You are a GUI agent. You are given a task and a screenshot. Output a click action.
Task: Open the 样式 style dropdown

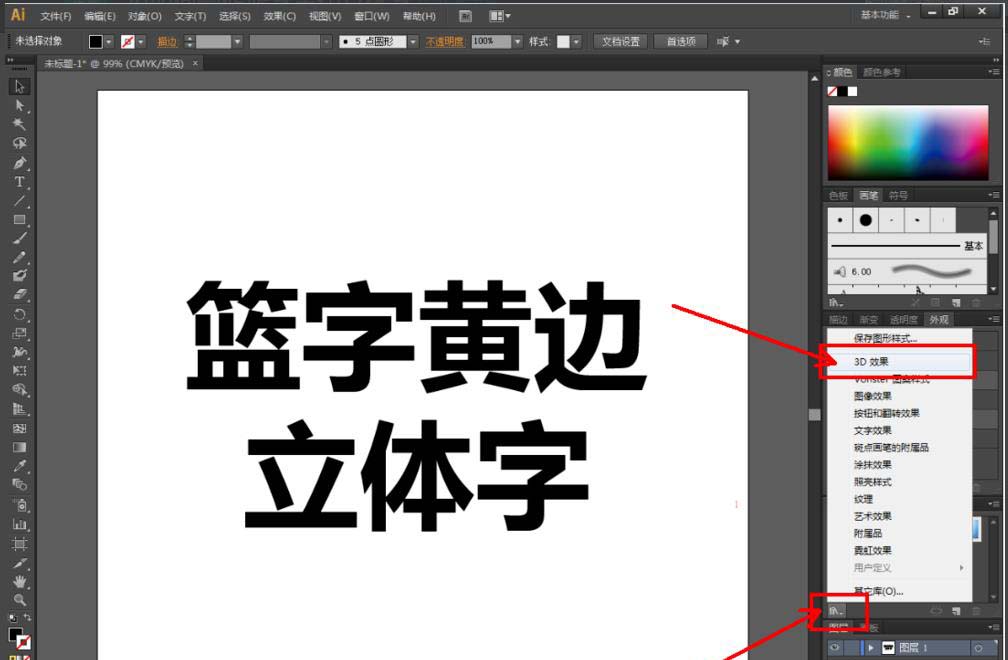coord(576,42)
